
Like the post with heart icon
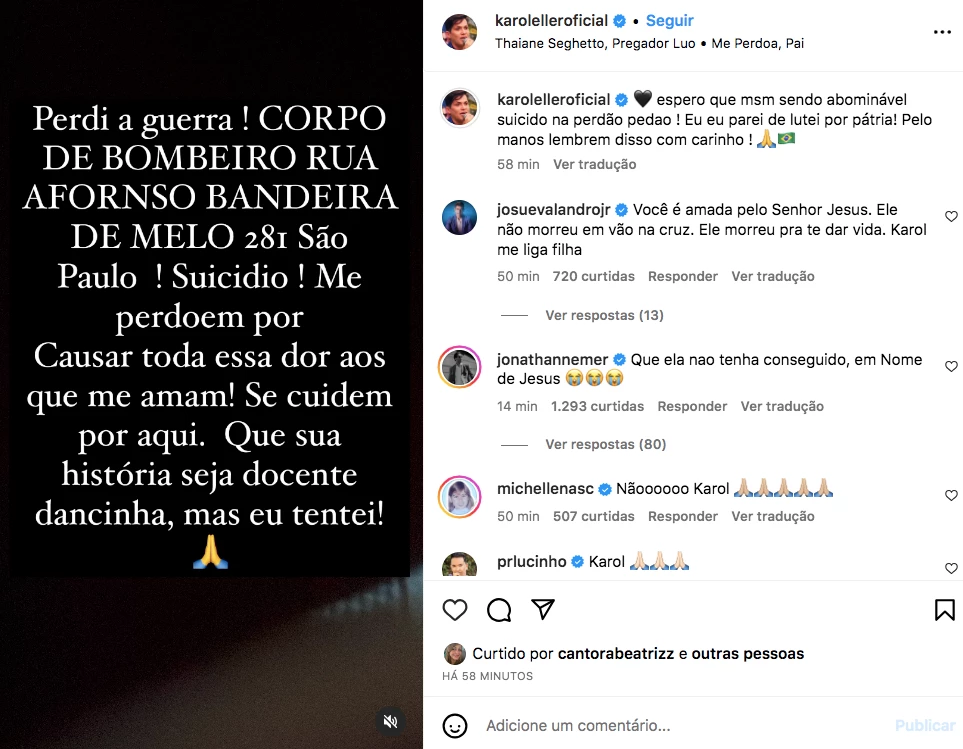(454, 610)
